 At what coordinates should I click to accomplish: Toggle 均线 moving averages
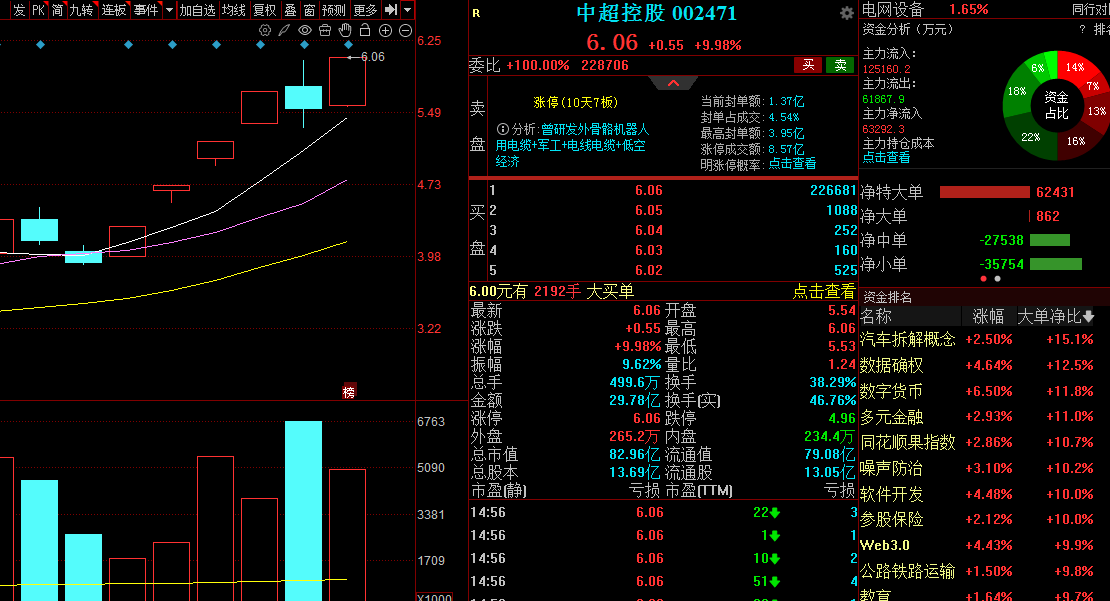[234, 10]
